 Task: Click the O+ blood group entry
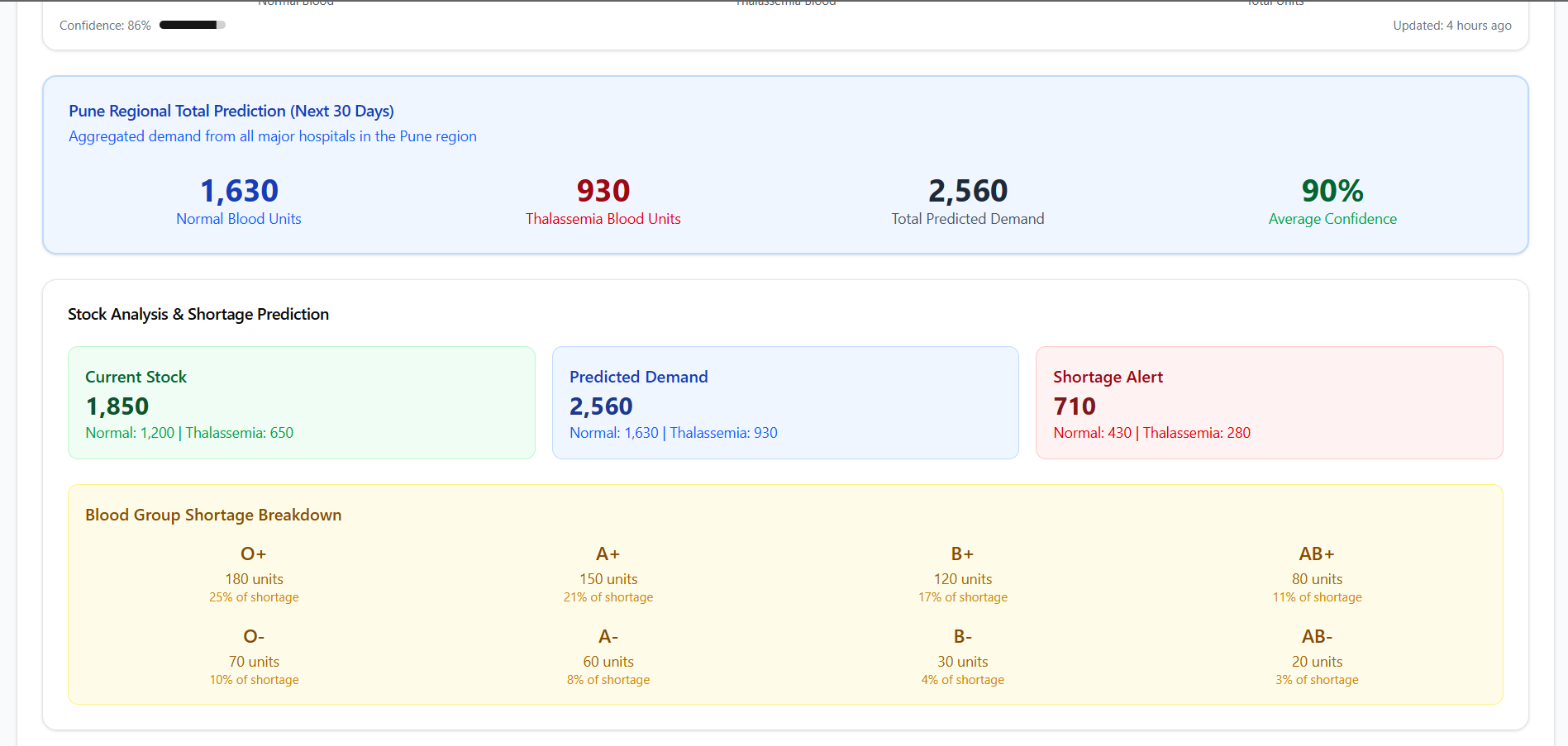254,574
